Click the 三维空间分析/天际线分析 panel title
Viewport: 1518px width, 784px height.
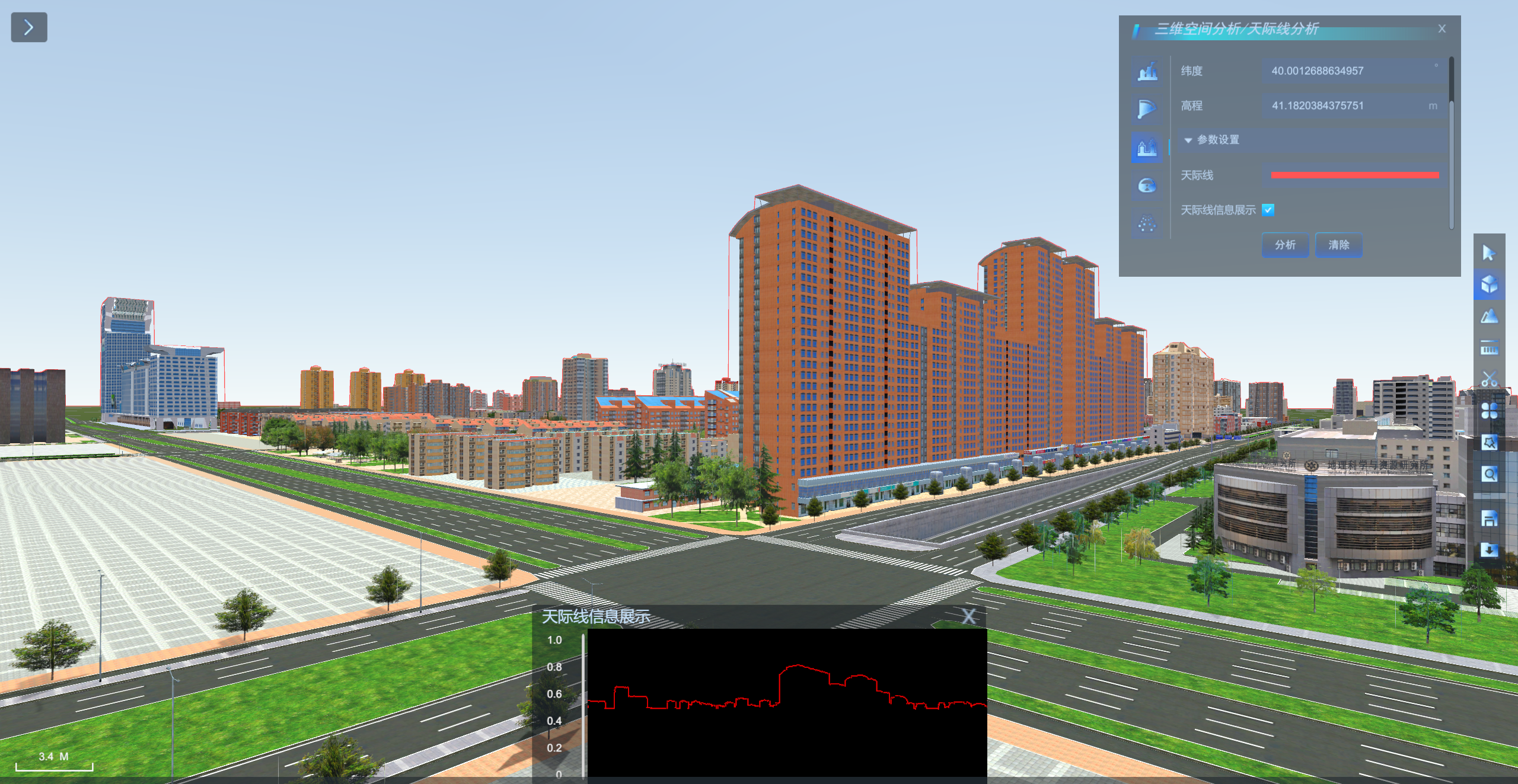[x=1237, y=29]
